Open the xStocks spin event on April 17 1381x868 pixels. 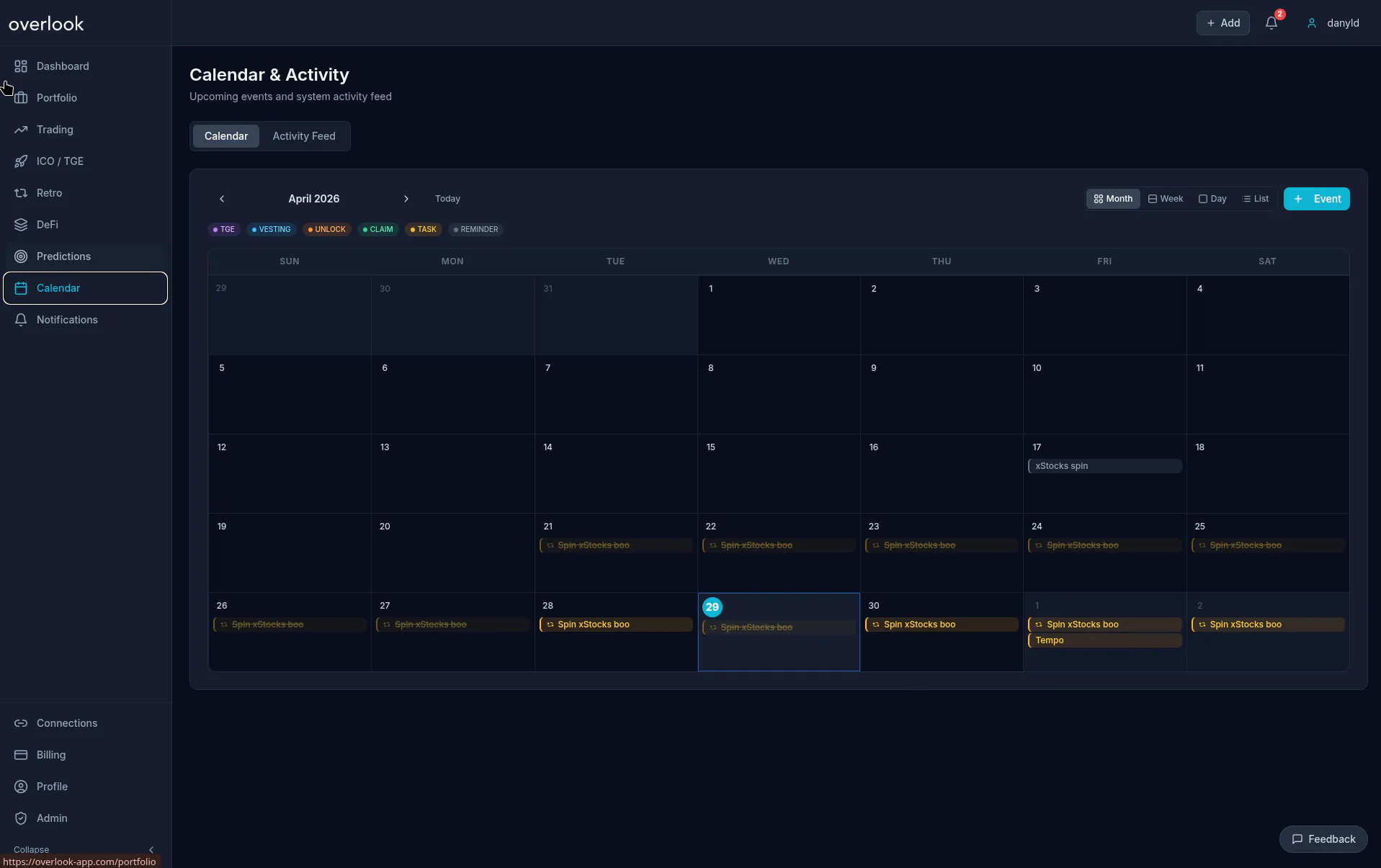tap(1104, 466)
